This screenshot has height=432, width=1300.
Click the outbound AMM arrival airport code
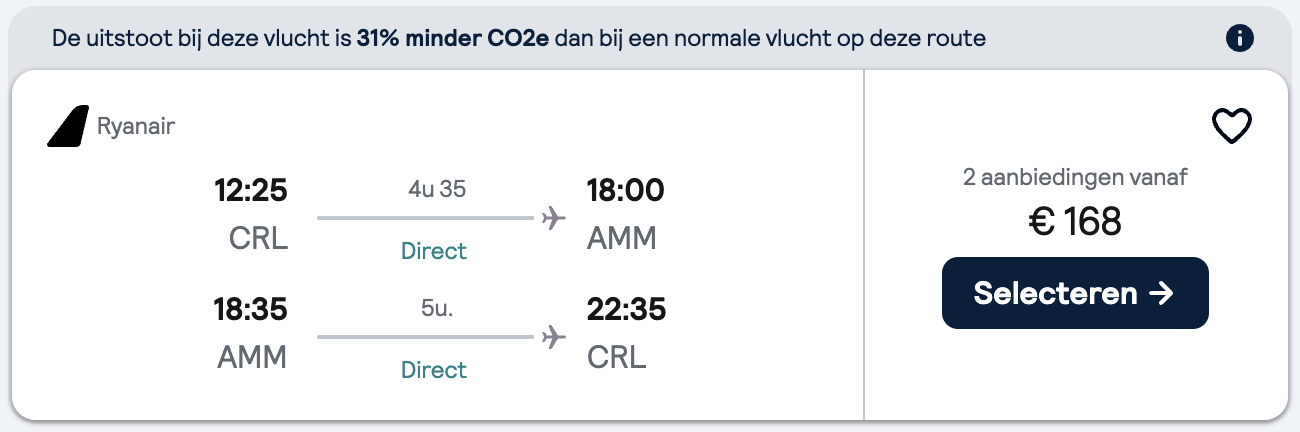tap(621, 238)
